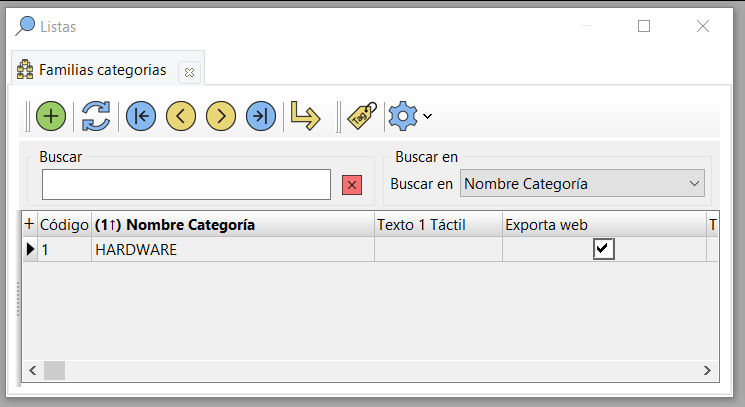Click the green add new record button
The image size is (745, 407).
point(51,116)
